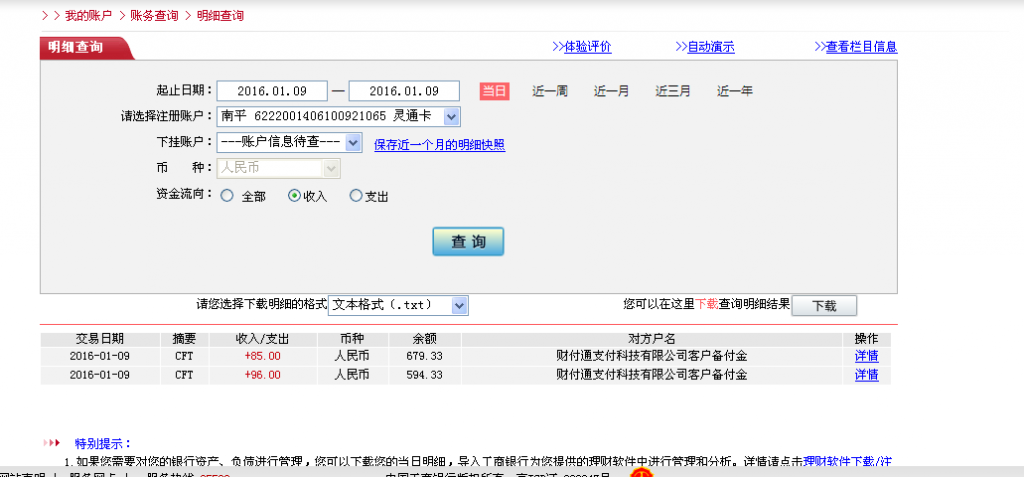Image resolution: width=1024 pixels, height=477 pixels.
Task: Open the registered account 灵通卡 dropdown
Action: coord(451,117)
